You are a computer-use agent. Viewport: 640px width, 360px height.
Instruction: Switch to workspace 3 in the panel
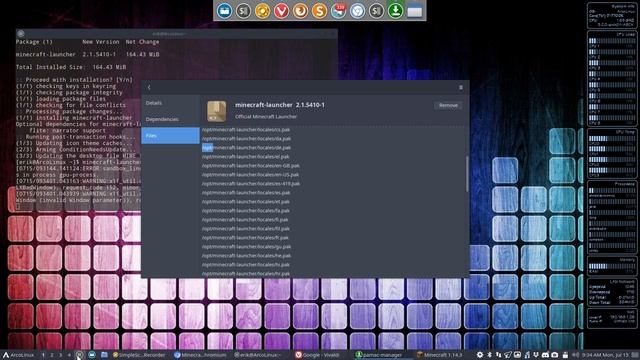coord(60,355)
